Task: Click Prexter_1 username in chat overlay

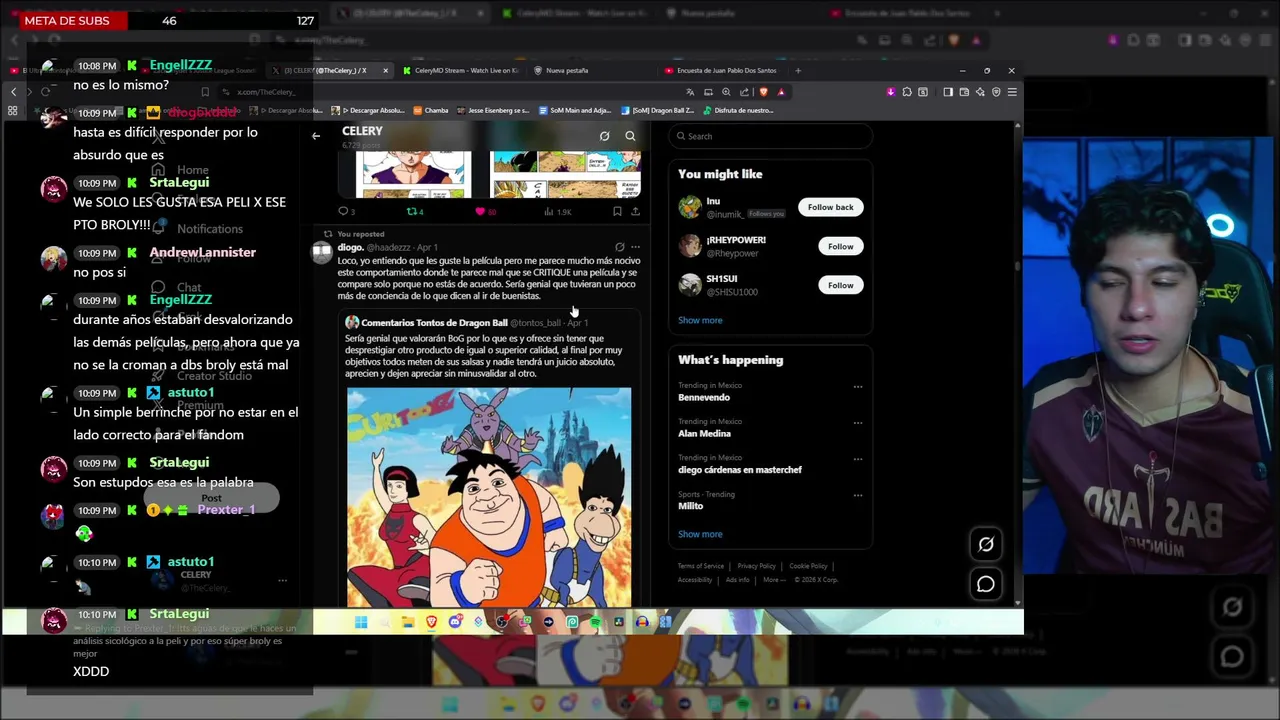Action: pos(226,510)
